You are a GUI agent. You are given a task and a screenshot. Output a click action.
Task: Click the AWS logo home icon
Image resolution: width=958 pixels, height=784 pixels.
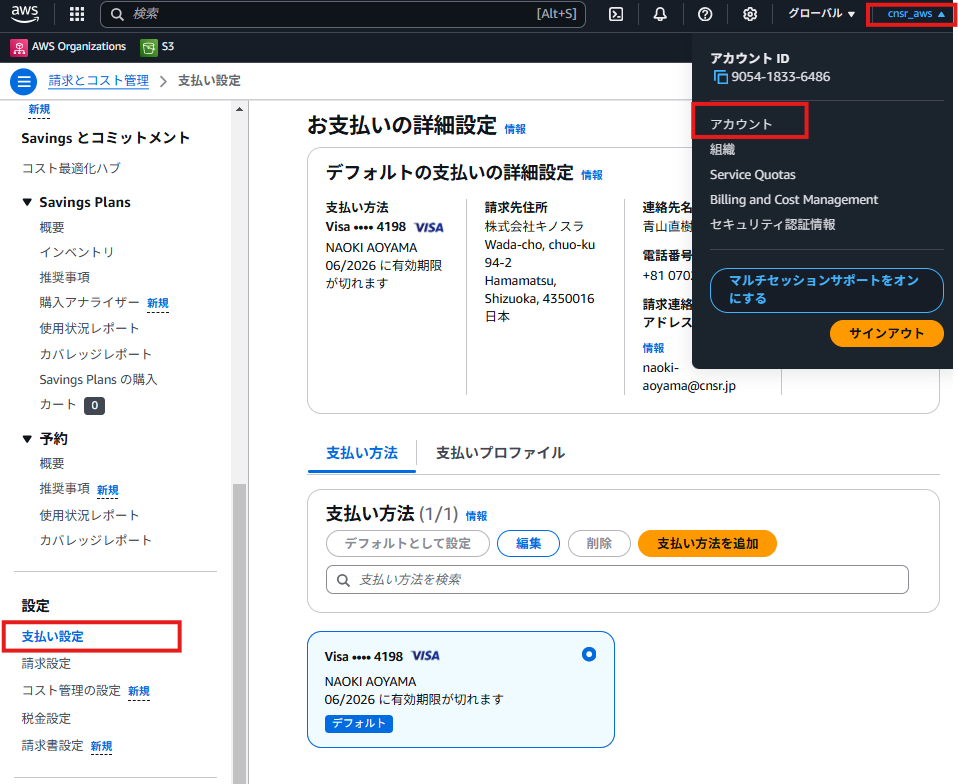click(x=24, y=13)
